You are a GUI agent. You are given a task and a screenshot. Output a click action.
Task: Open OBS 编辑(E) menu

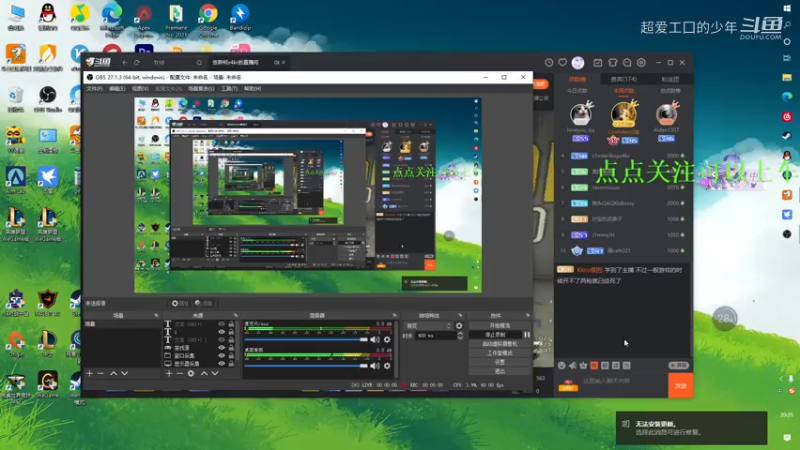[x=117, y=89]
